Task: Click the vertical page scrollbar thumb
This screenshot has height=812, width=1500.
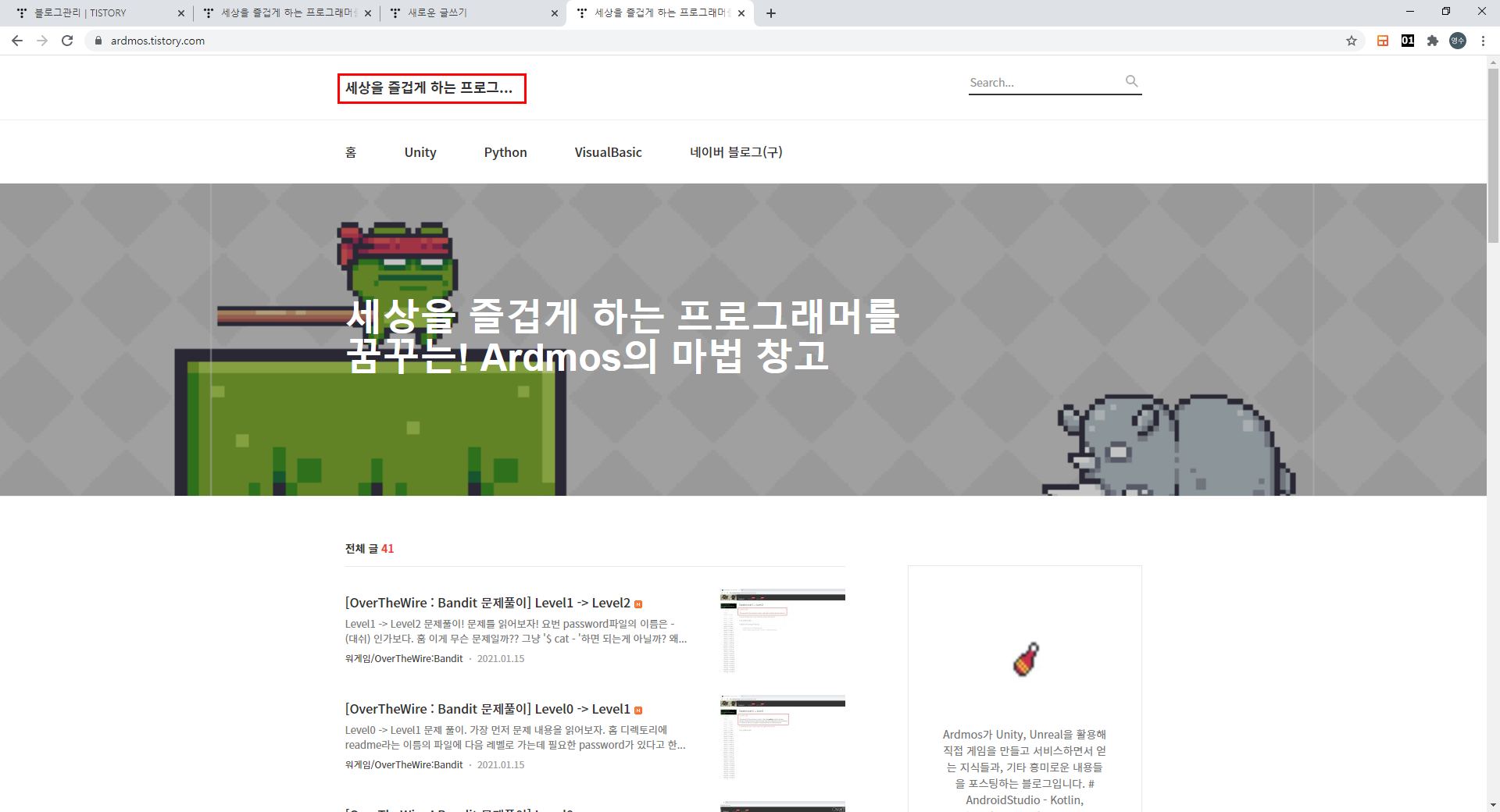Action: pyautogui.click(x=1493, y=156)
